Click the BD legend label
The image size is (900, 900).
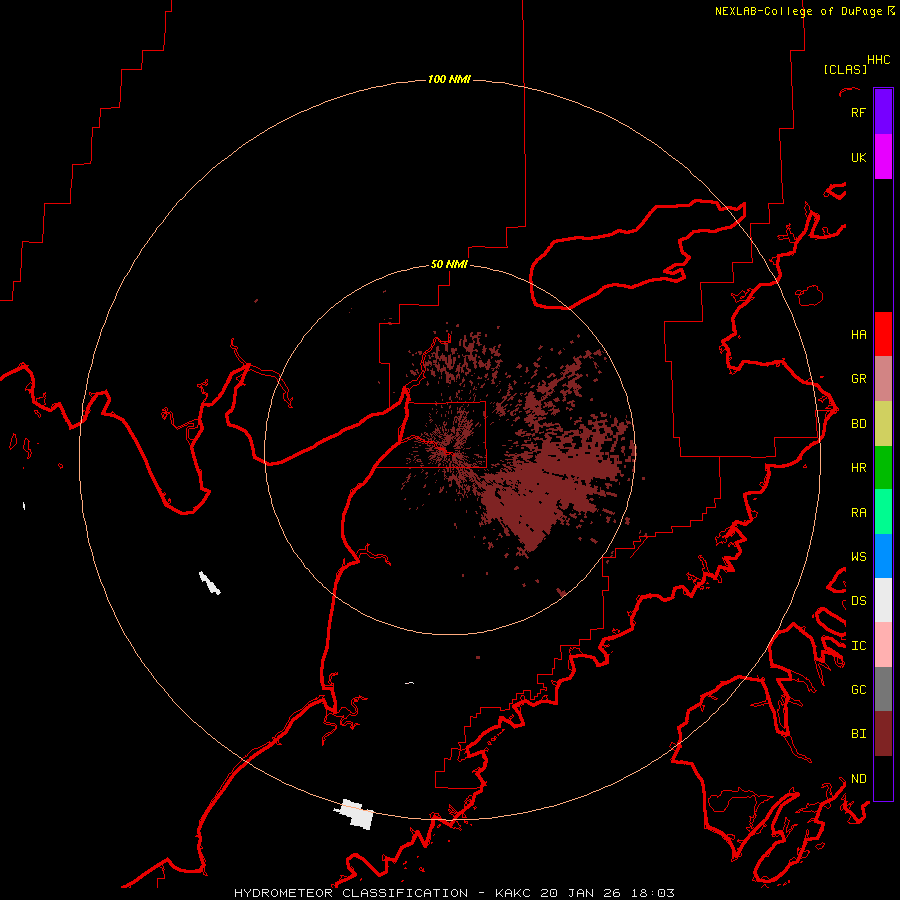[858, 424]
